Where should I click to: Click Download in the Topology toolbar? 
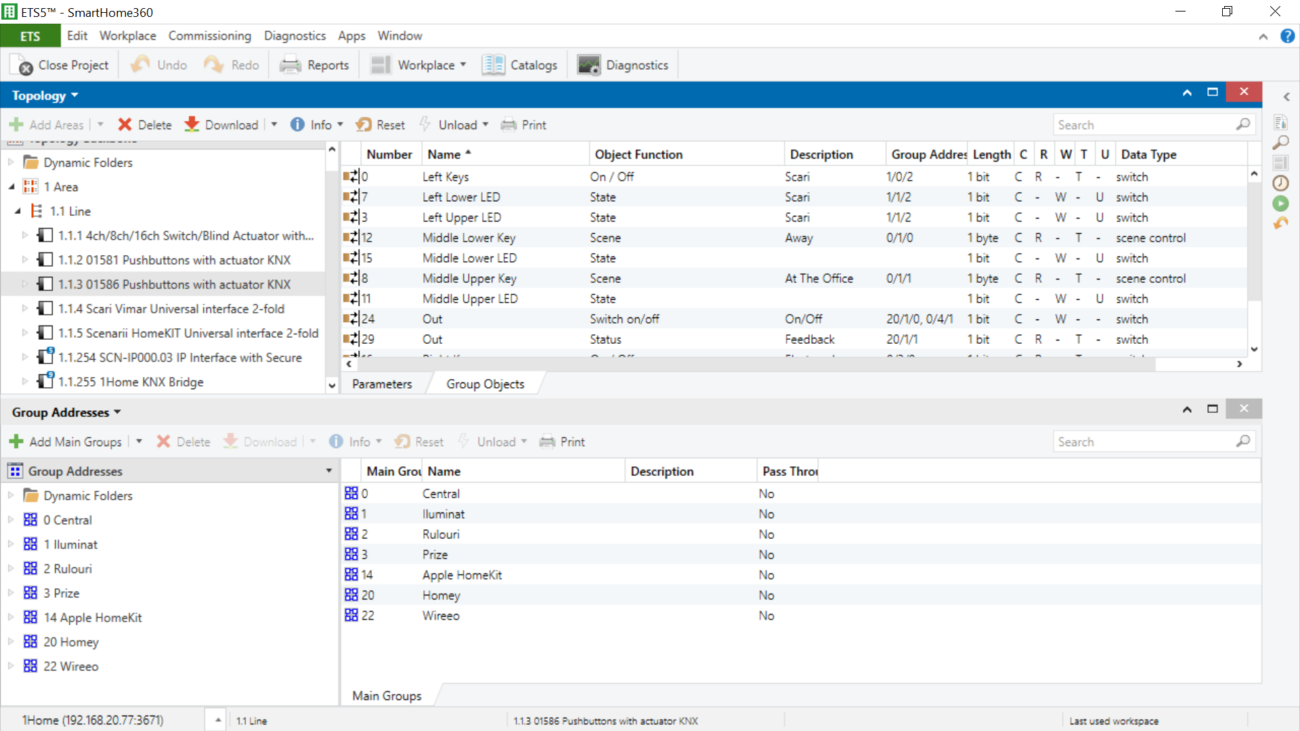point(221,125)
